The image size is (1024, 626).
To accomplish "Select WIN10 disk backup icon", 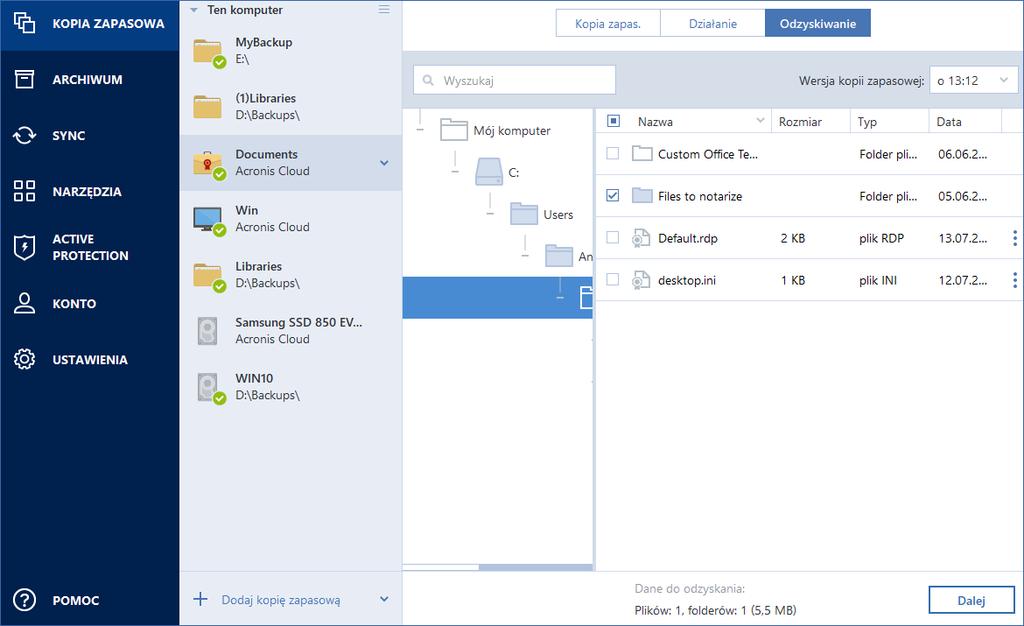I will 210,388.
